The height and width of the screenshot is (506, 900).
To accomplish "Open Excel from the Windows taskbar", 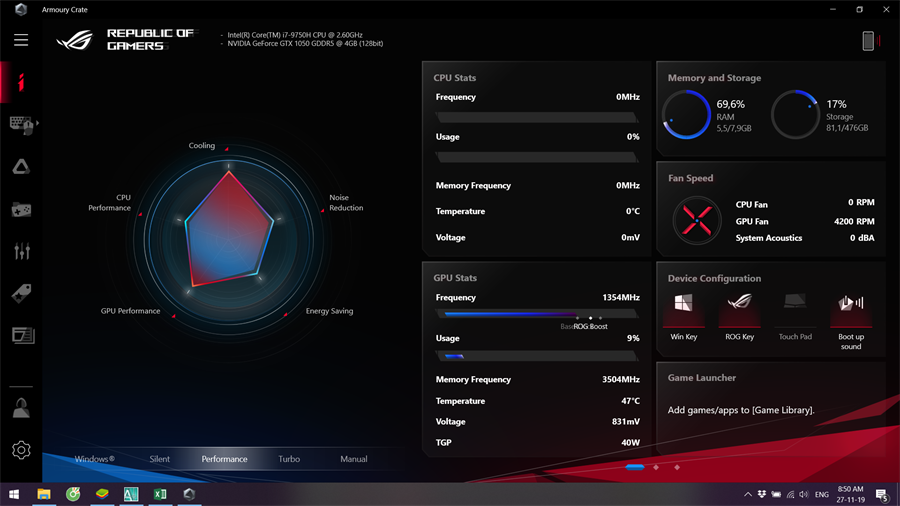I will coord(160,494).
